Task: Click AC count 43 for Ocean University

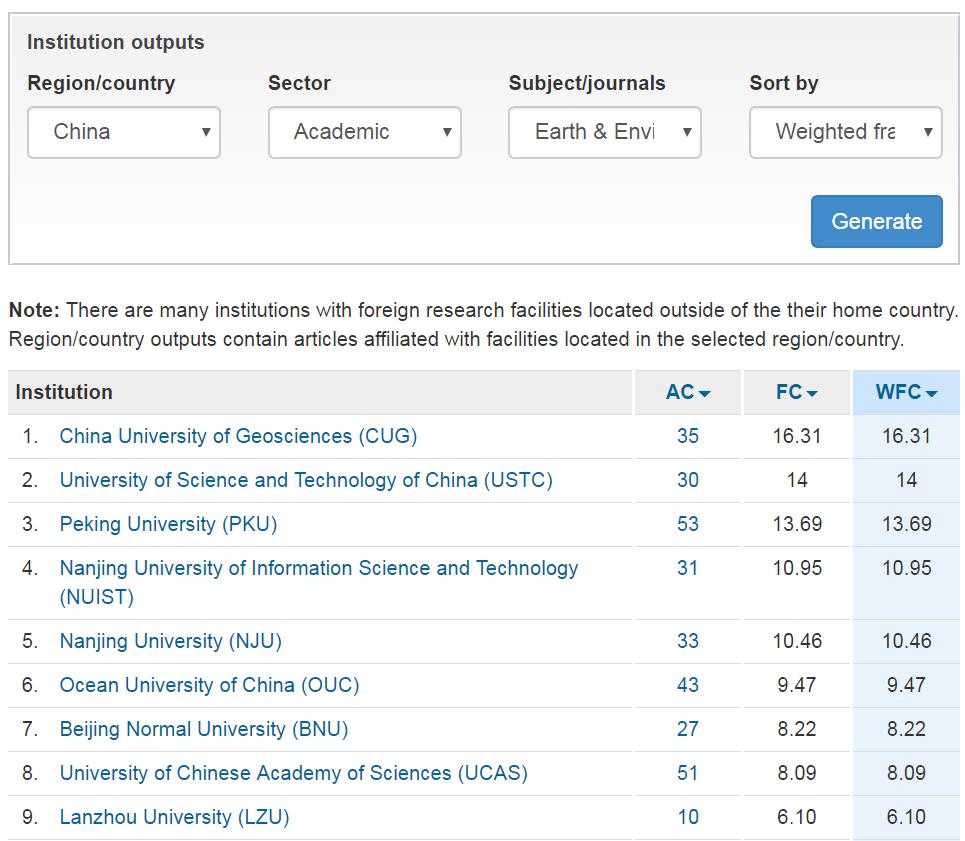Action: click(x=687, y=685)
